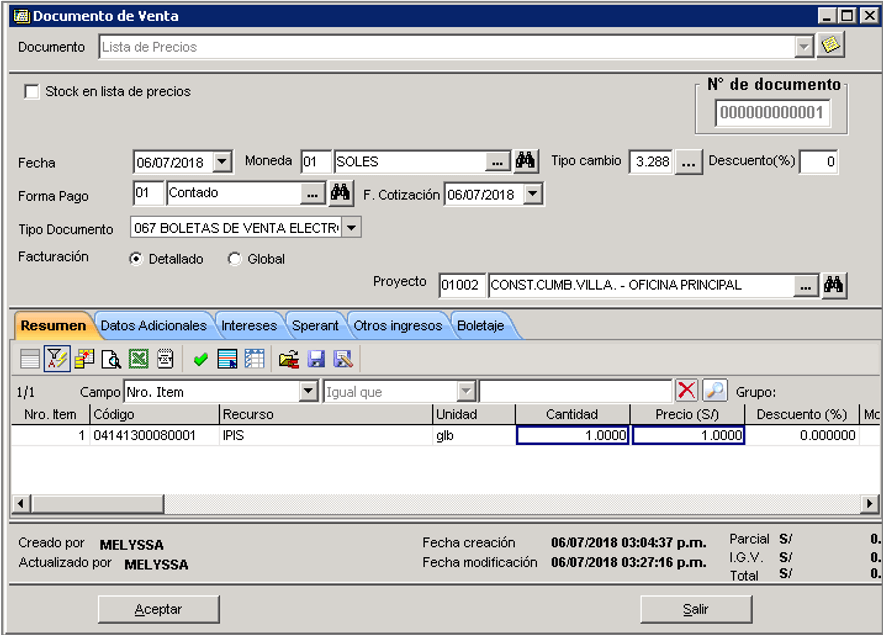
Task: Open the Otros ingresos tab
Action: pos(398,325)
